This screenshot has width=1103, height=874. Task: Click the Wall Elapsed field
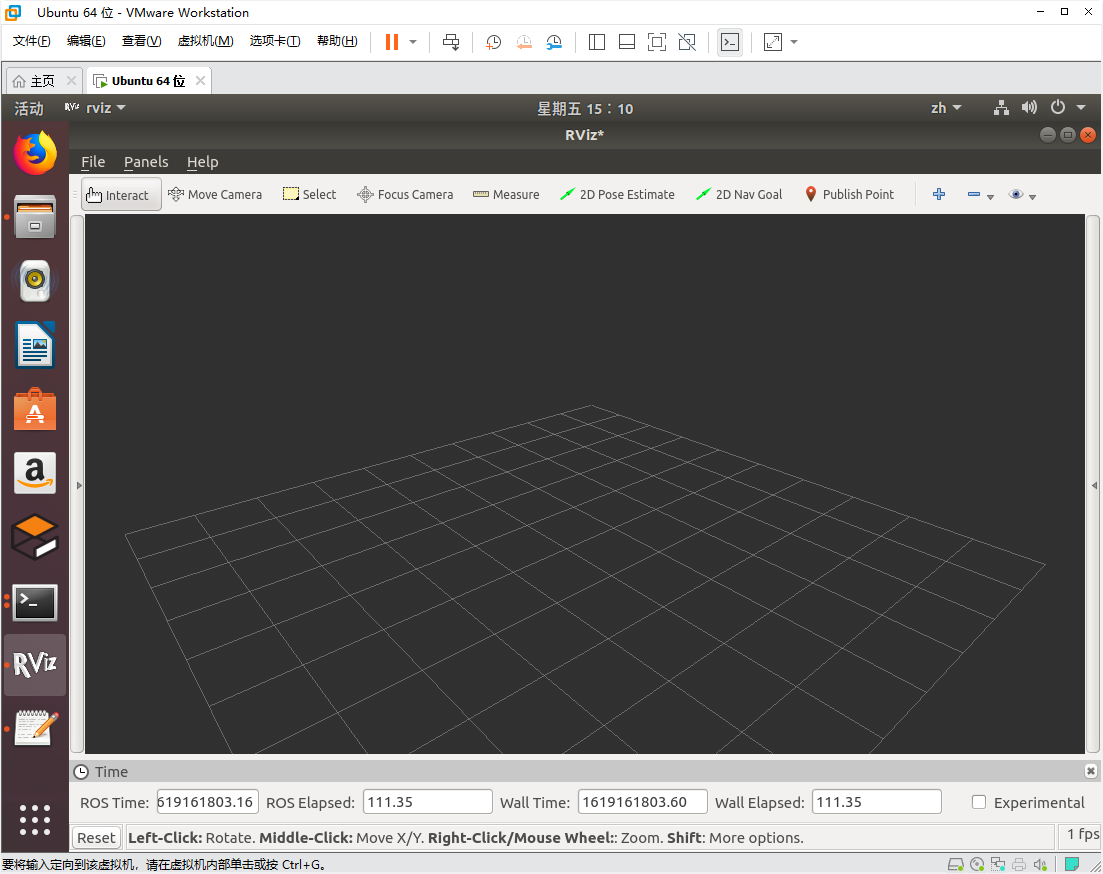click(876, 802)
